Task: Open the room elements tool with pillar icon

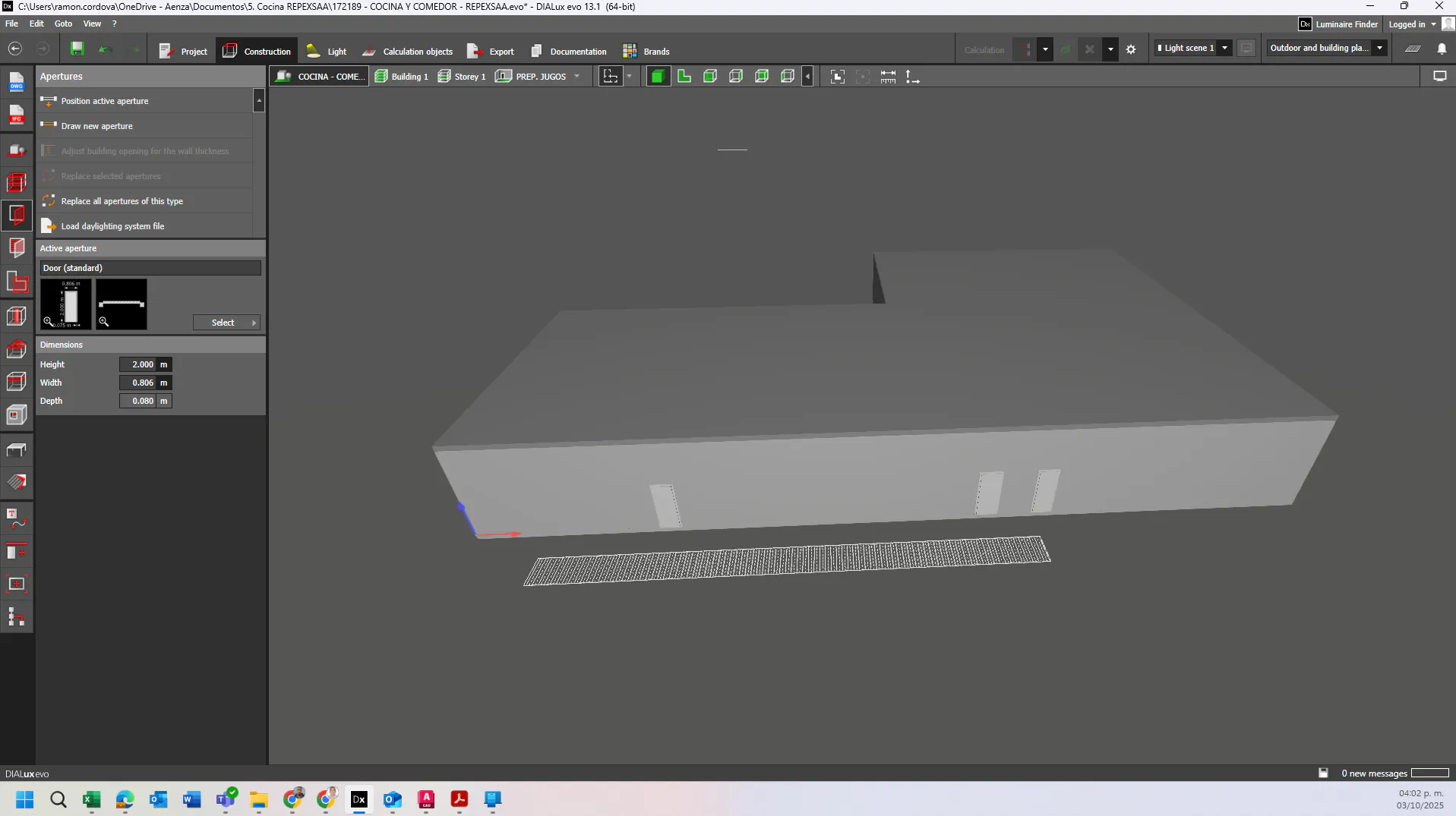Action: (x=16, y=315)
